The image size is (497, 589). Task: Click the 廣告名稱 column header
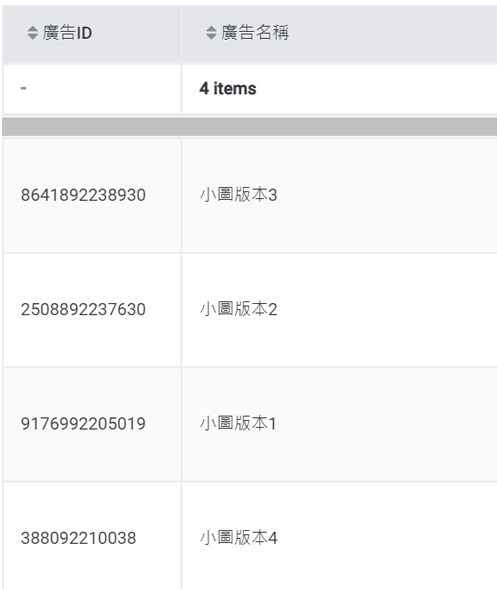click(x=340, y=33)
